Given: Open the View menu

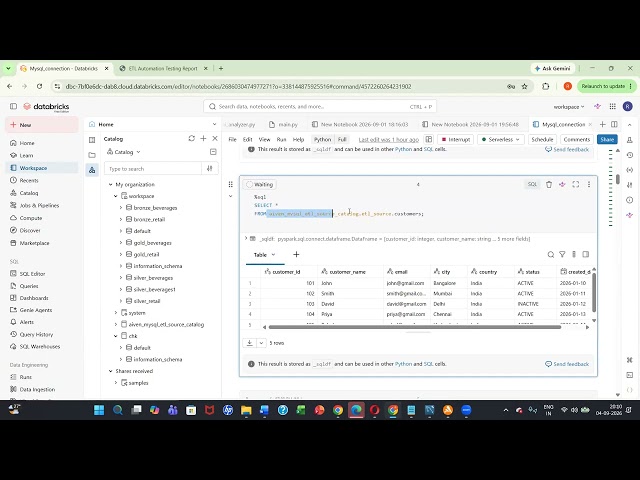Looking at the screenshot, I should (264, 140).
